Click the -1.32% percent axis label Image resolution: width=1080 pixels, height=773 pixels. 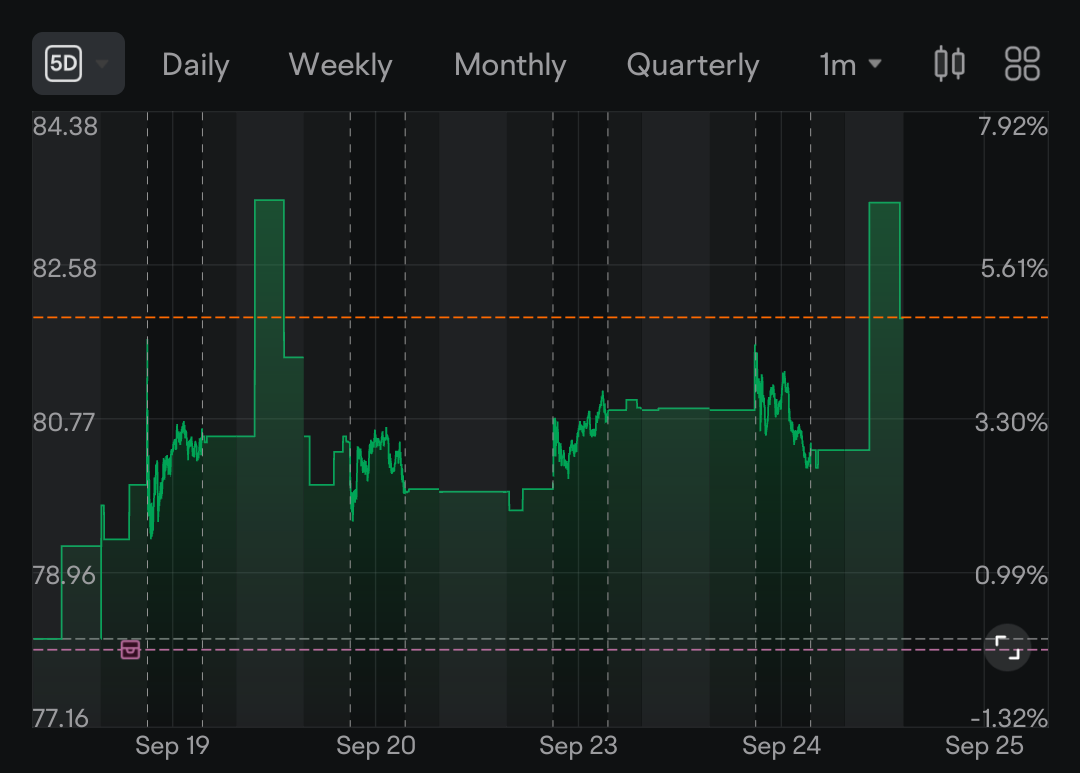pos(1009,719)
